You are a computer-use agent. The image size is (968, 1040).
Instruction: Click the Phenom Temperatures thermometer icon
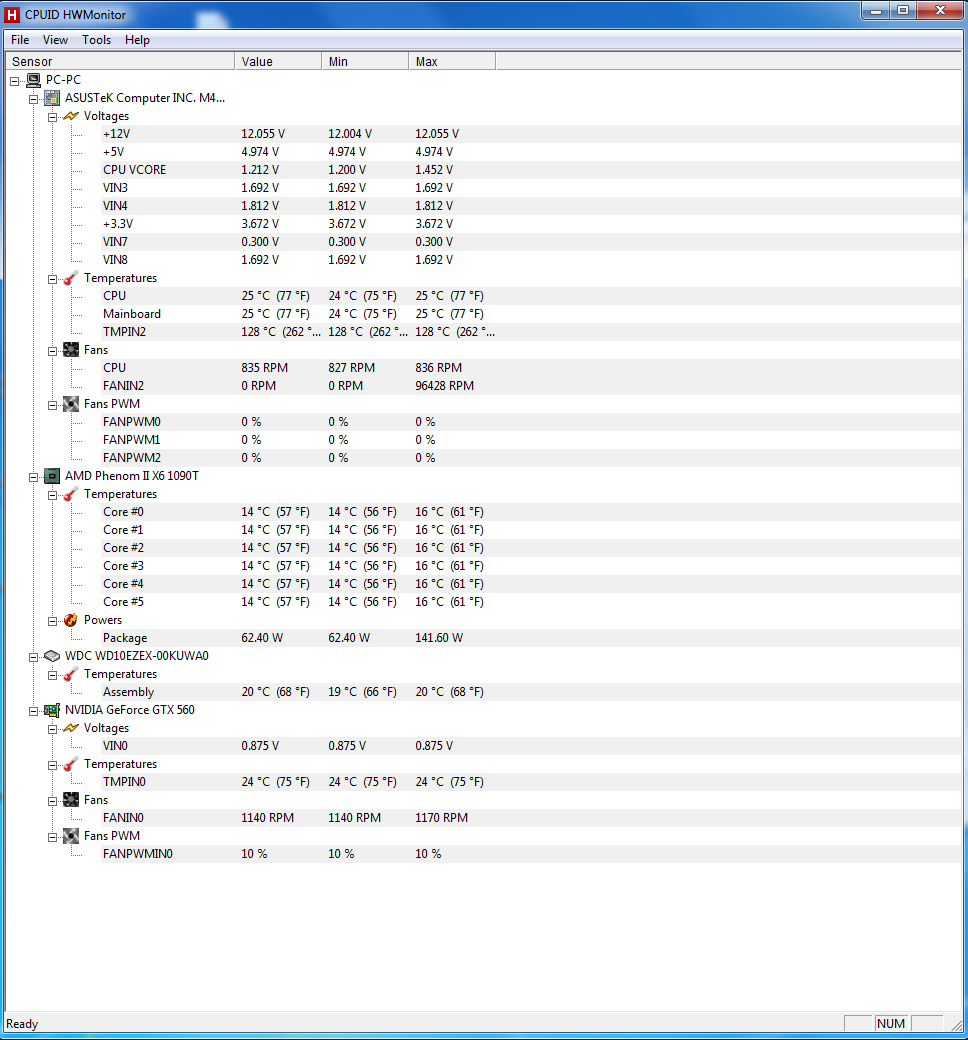tap(71, 495)
